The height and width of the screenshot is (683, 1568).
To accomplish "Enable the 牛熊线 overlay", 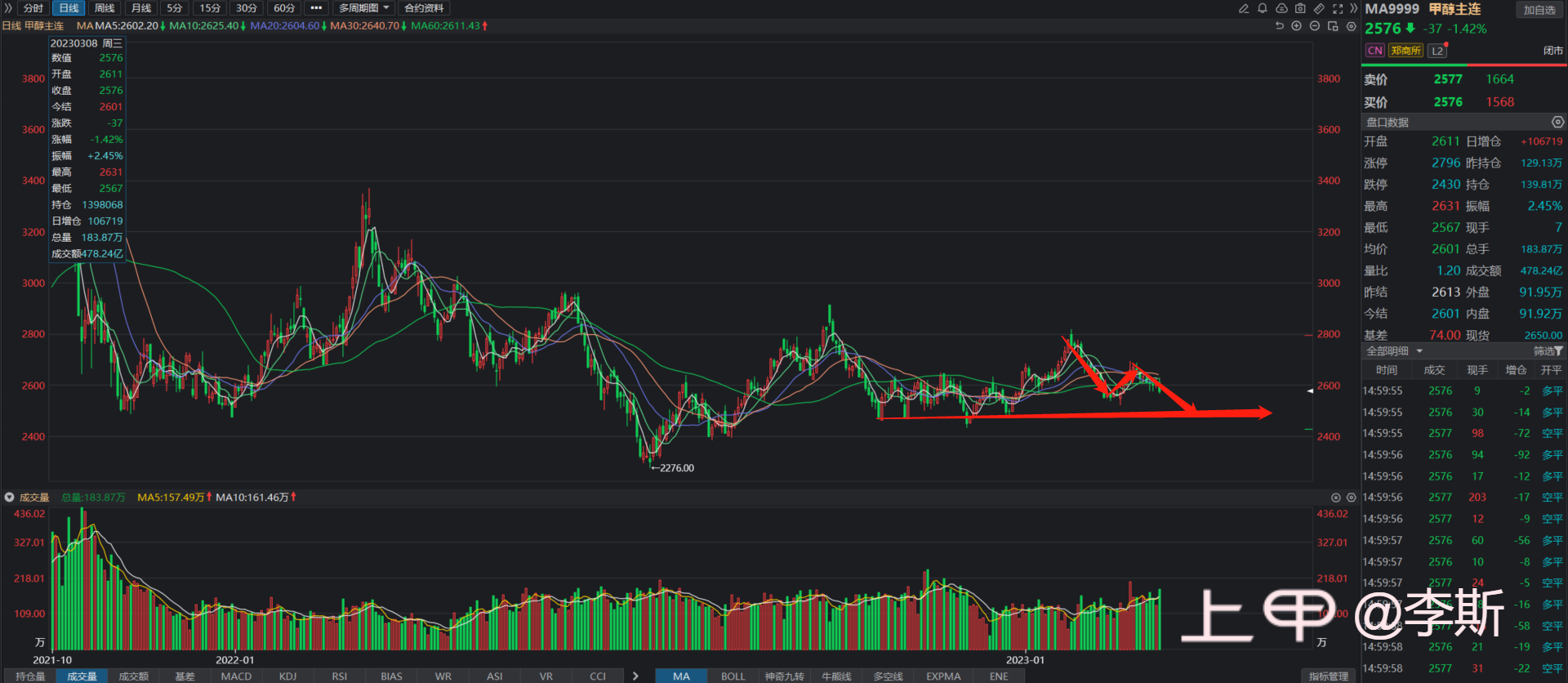I will tap(836, 676).
